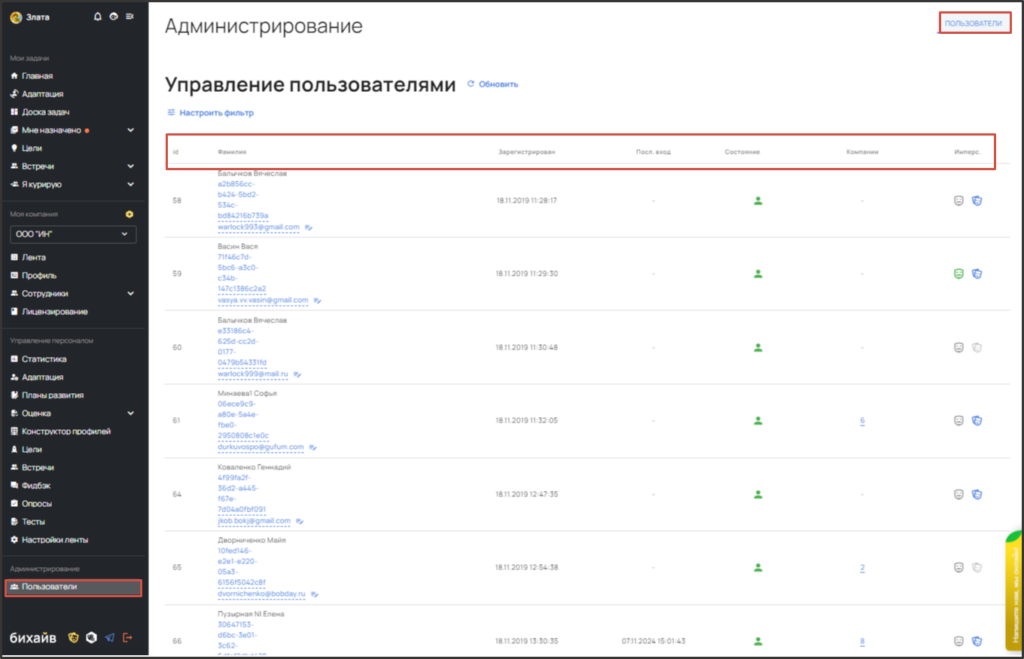
Task: Click the impersonate mask icon for user 58
Action: click(958, 200)
